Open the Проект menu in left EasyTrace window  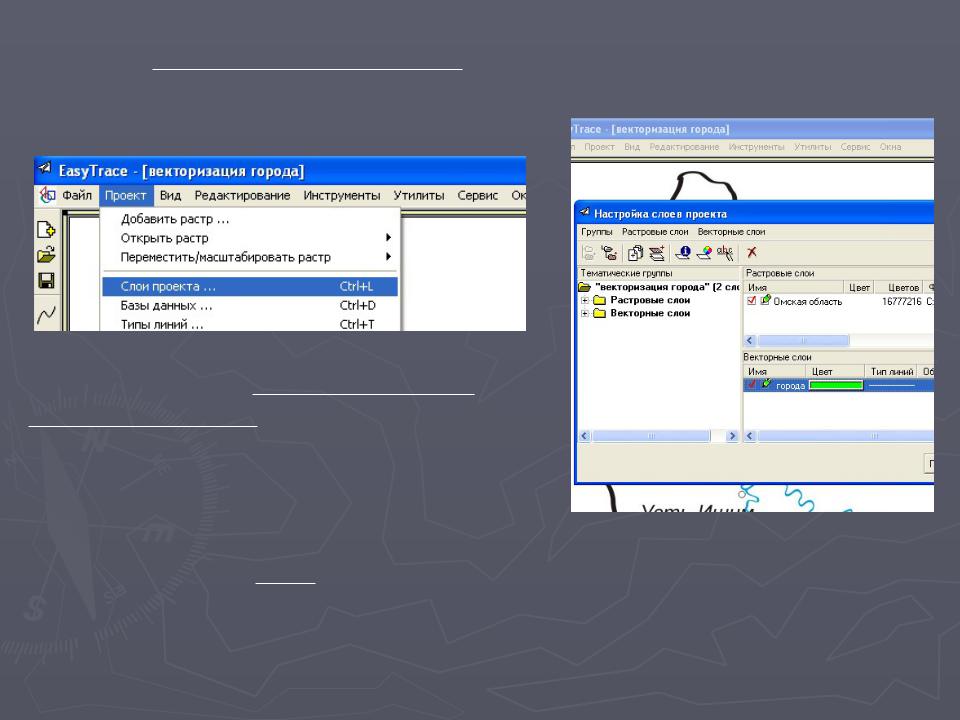(126, 195)
